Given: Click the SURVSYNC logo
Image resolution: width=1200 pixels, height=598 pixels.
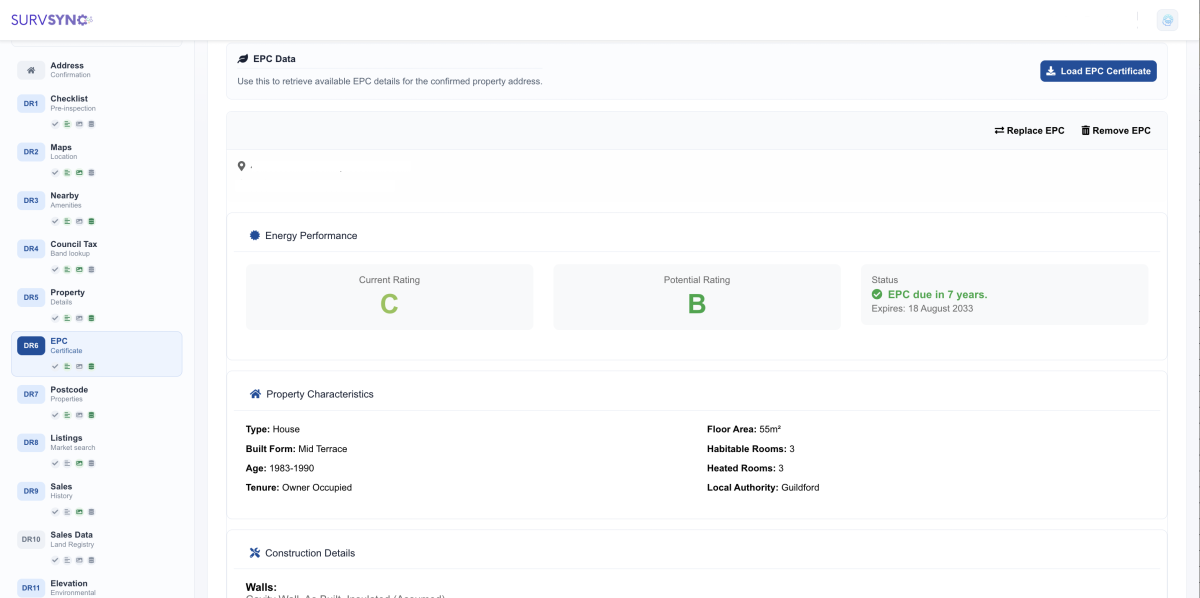Looking at the screenshot, I should [52, 19].
